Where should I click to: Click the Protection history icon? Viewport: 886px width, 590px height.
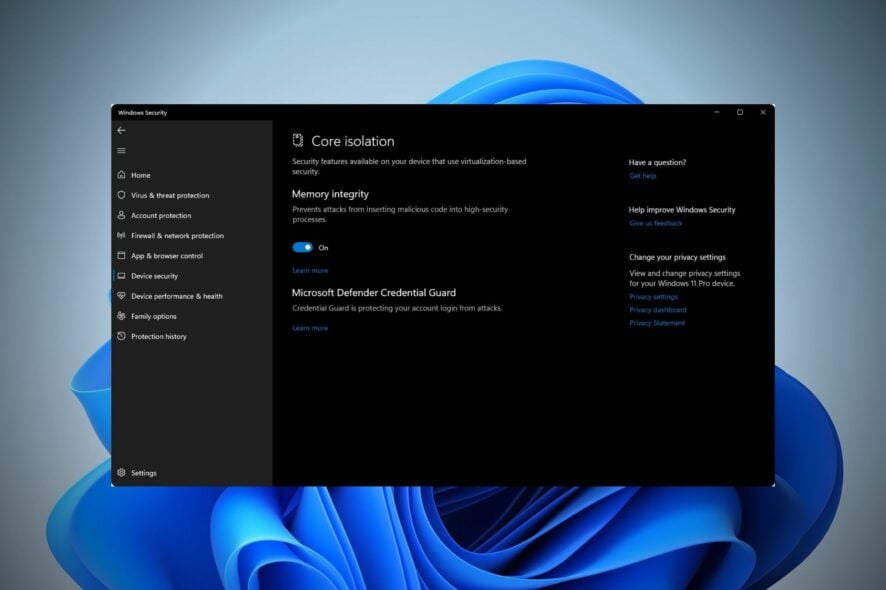coord(121,336)
